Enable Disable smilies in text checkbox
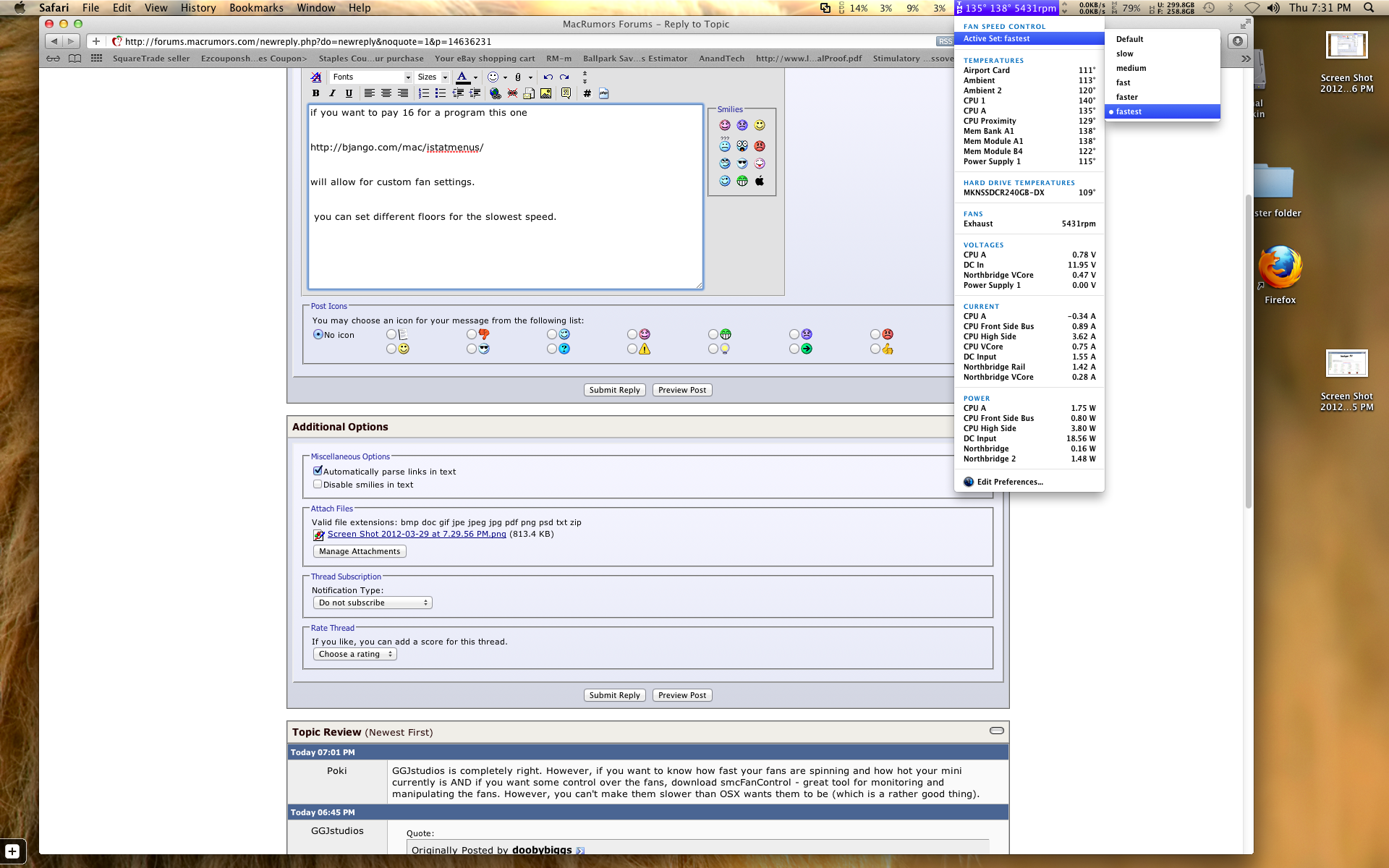The width and height of the screenshot is (1389, 868). pyautogui.click(x=318, y=485)
